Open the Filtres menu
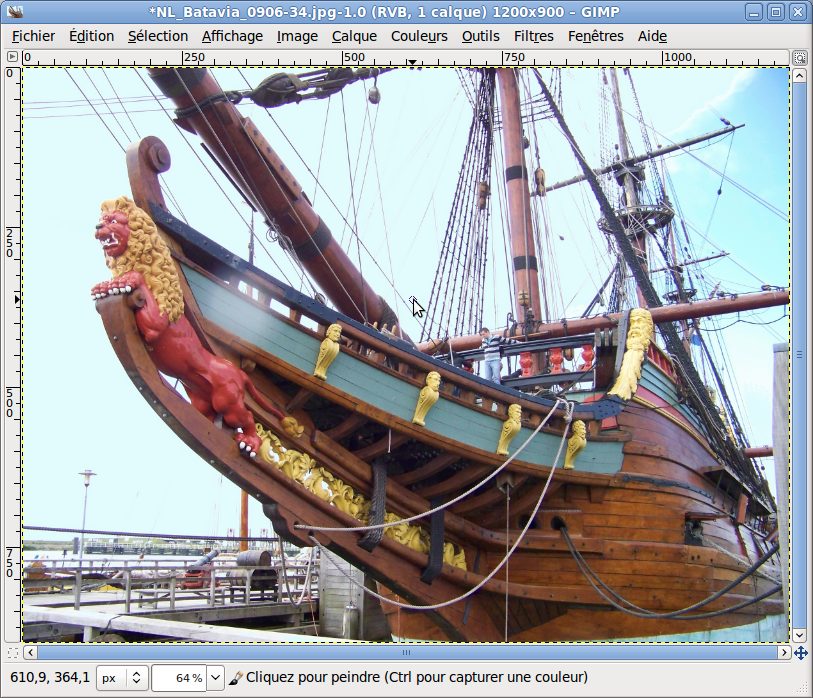 [534, 36]
